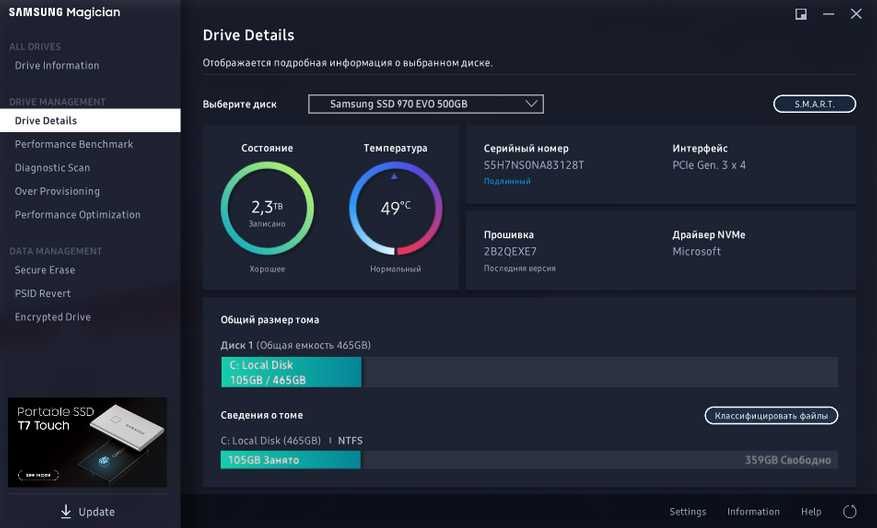Click the C: Local Disk 105GB/465GB bar
Screen dimensions: 877x528
tap(291, 372)
